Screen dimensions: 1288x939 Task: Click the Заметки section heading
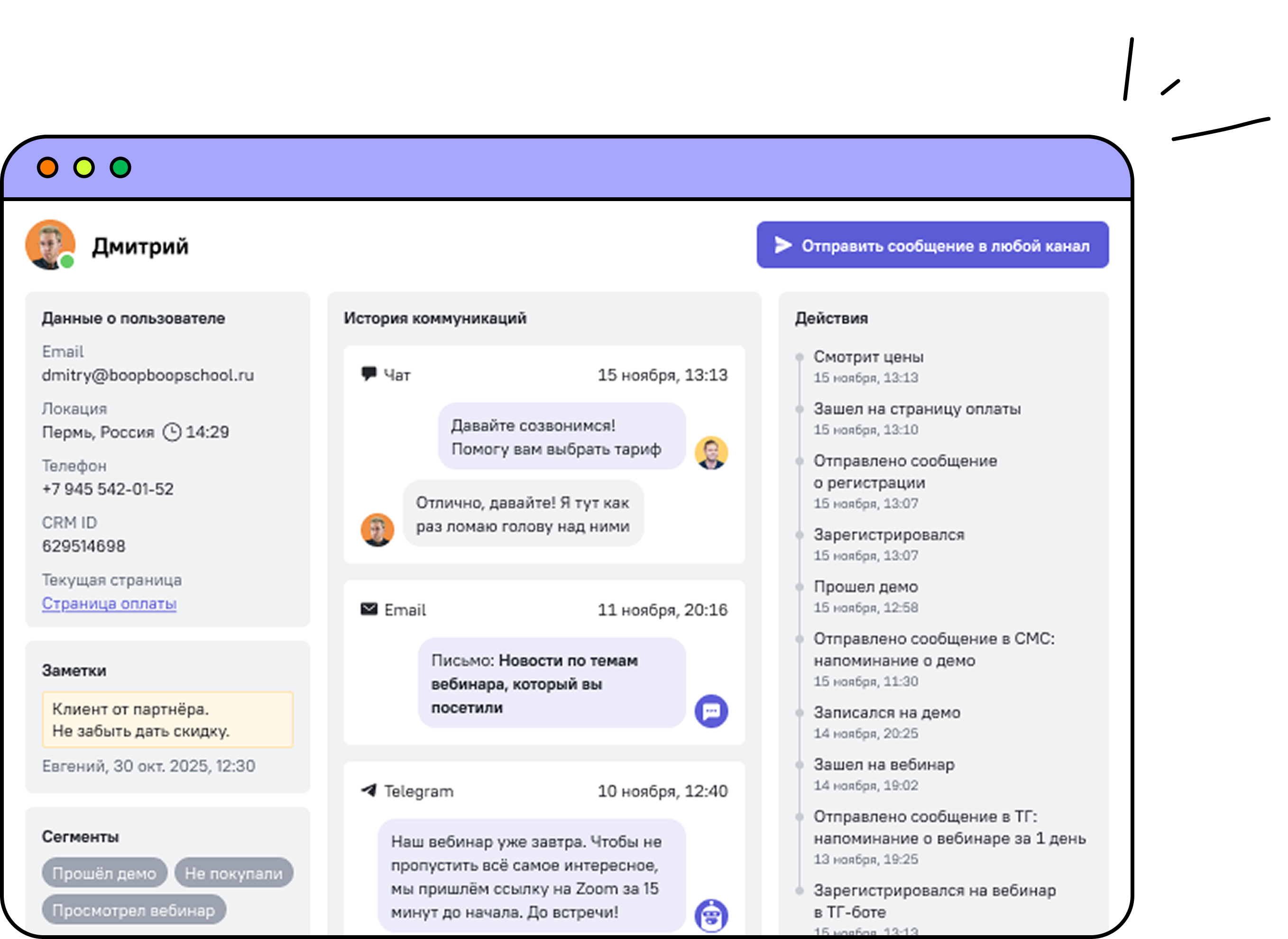(x=74, y=670)
